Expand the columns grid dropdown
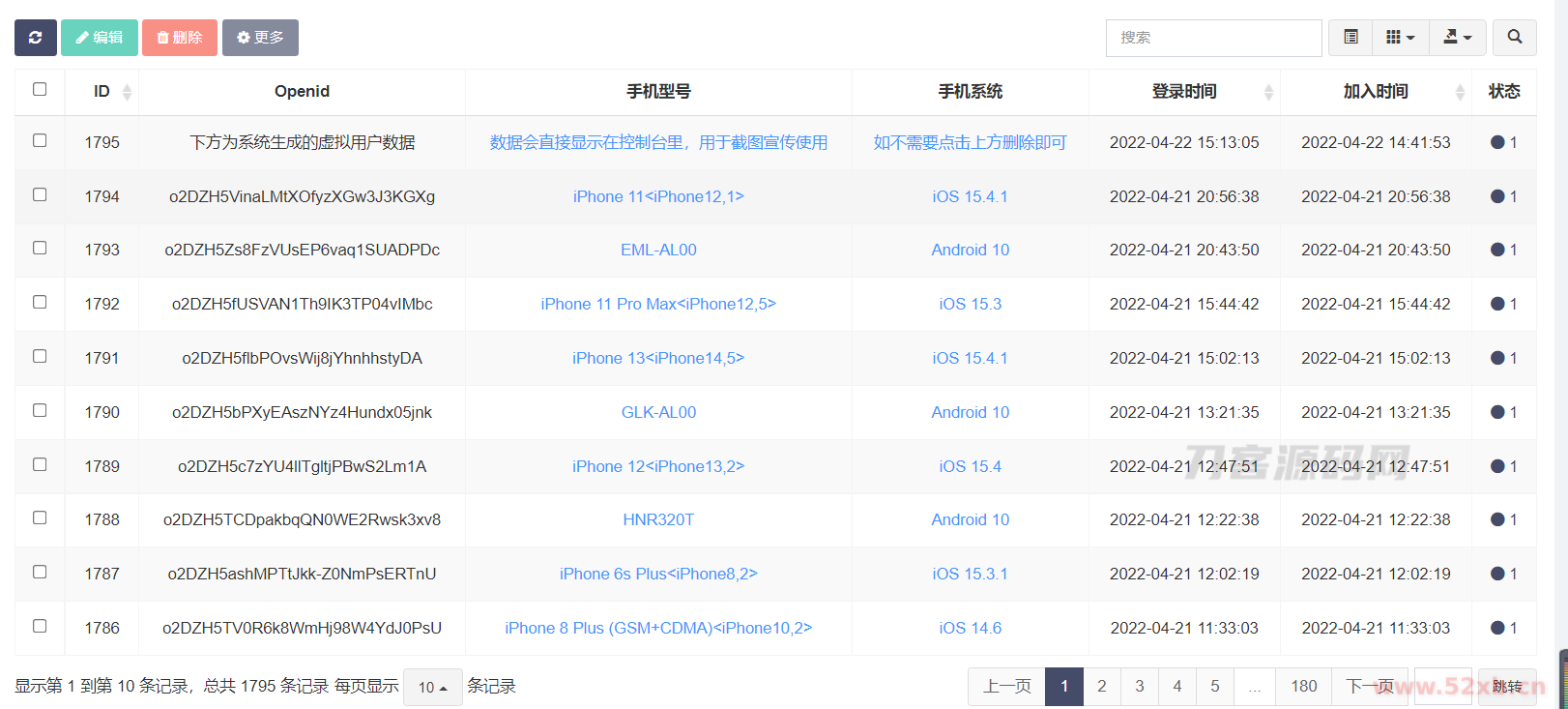Image resolution: width=1568 pixels, height=709 pixels. 1400,38
